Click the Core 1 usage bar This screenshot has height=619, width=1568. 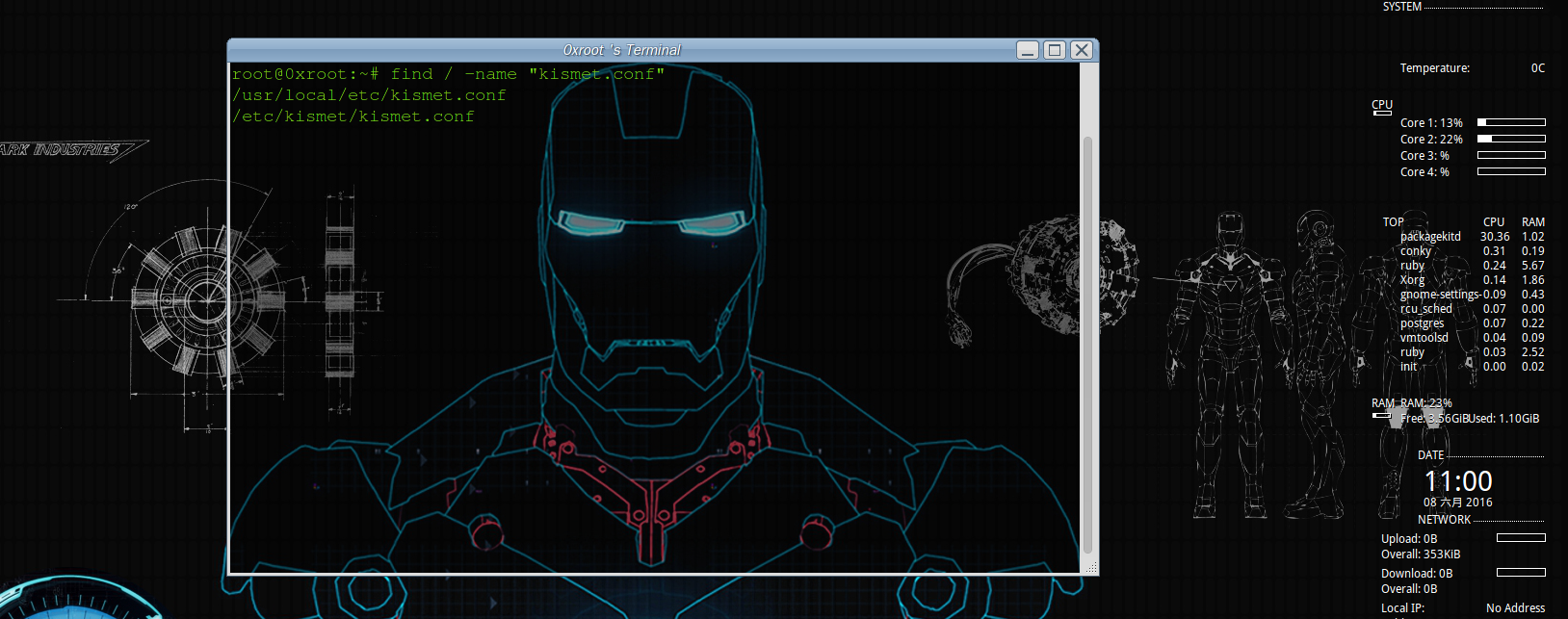click(x=1511, y=122)
